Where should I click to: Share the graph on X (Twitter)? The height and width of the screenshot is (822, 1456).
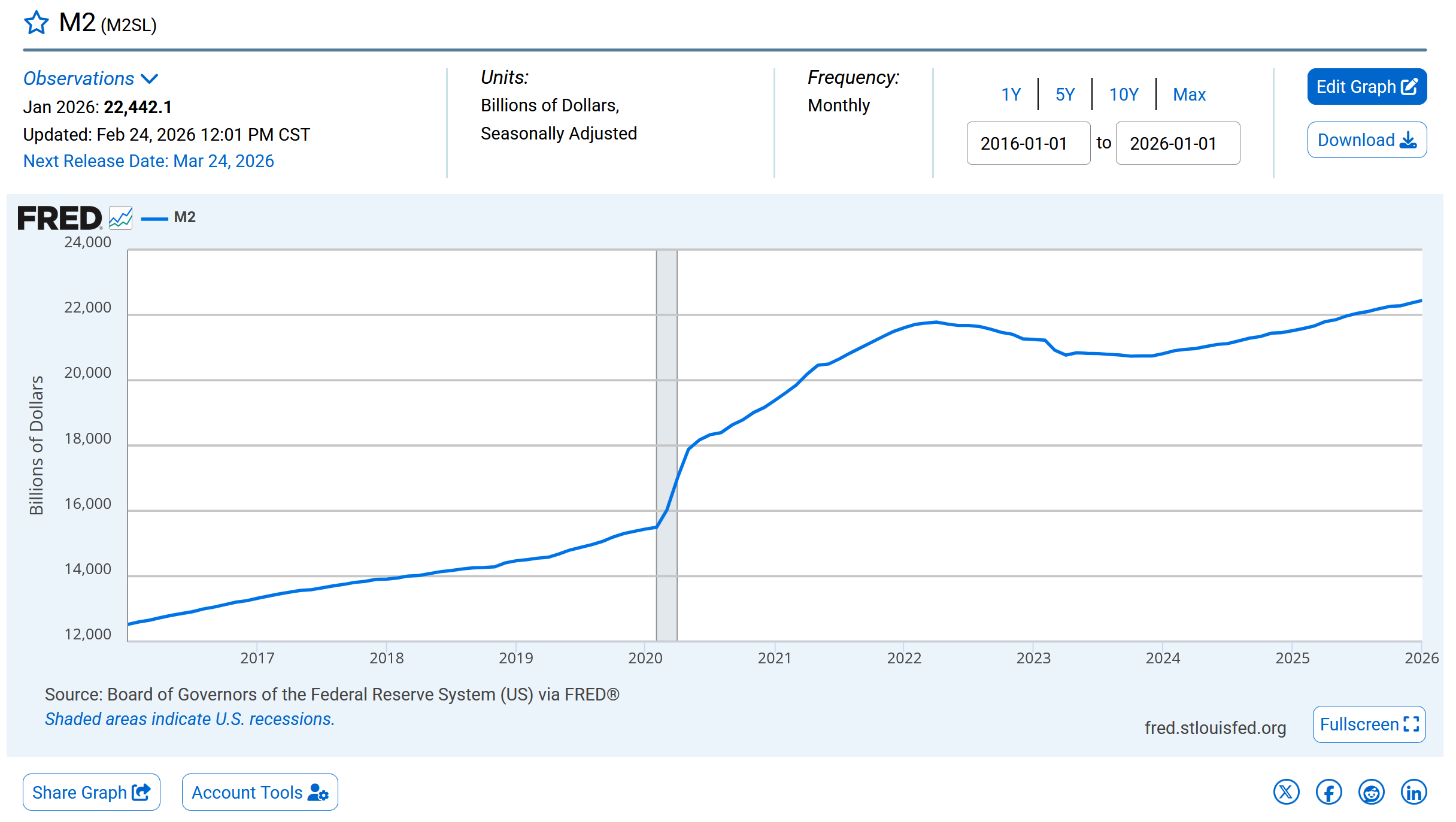click(x=1286, y=792)
